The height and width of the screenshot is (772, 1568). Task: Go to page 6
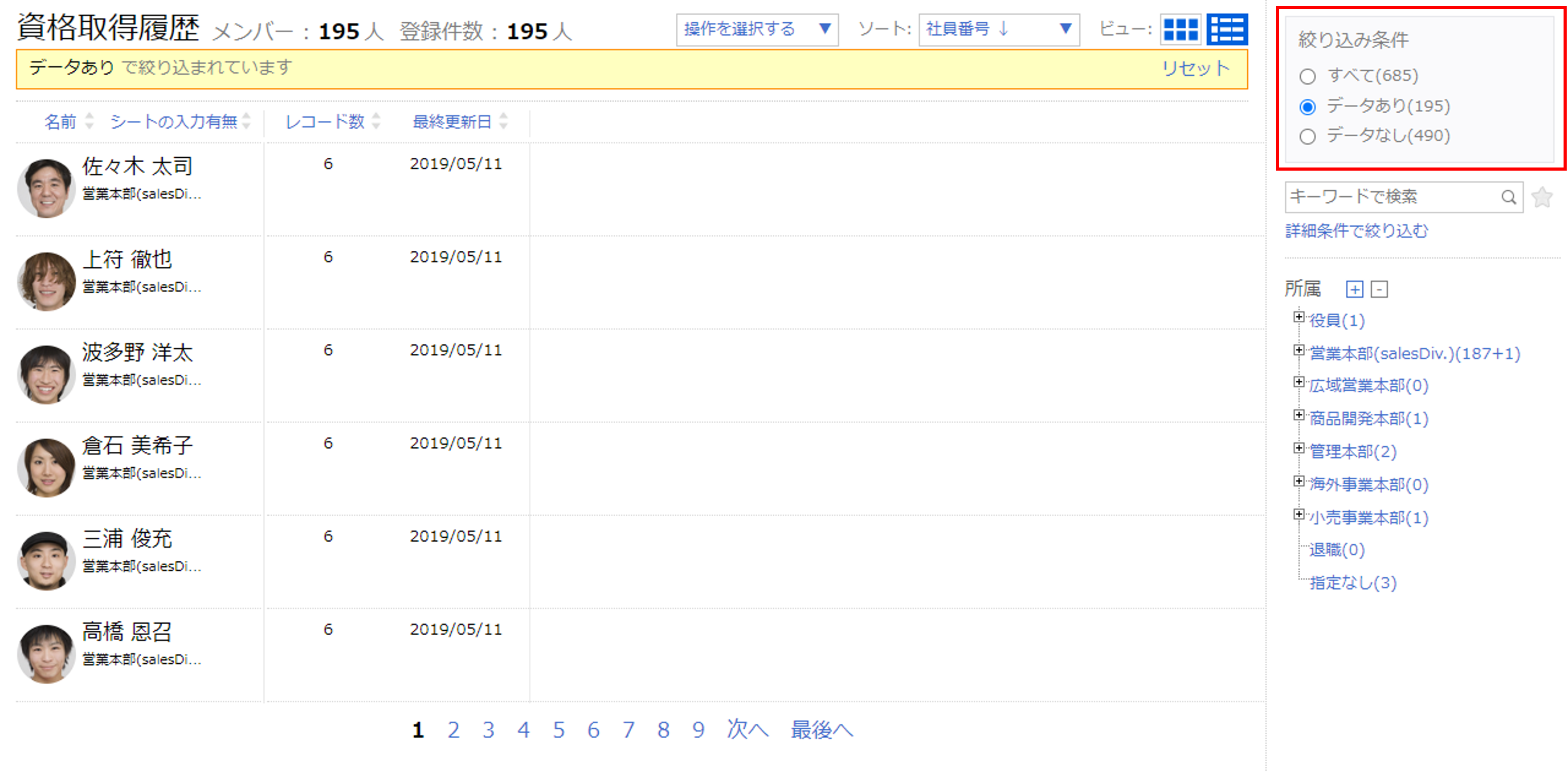coord(593,729)
